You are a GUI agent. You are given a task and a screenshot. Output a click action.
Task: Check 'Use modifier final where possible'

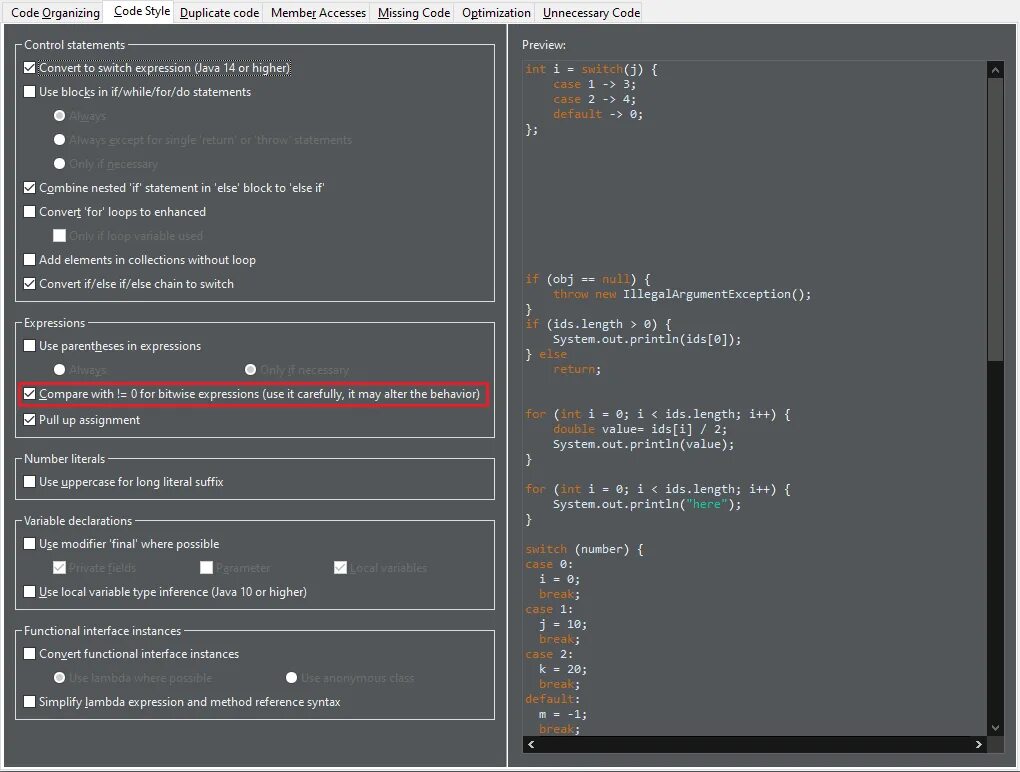click(30, 543)
